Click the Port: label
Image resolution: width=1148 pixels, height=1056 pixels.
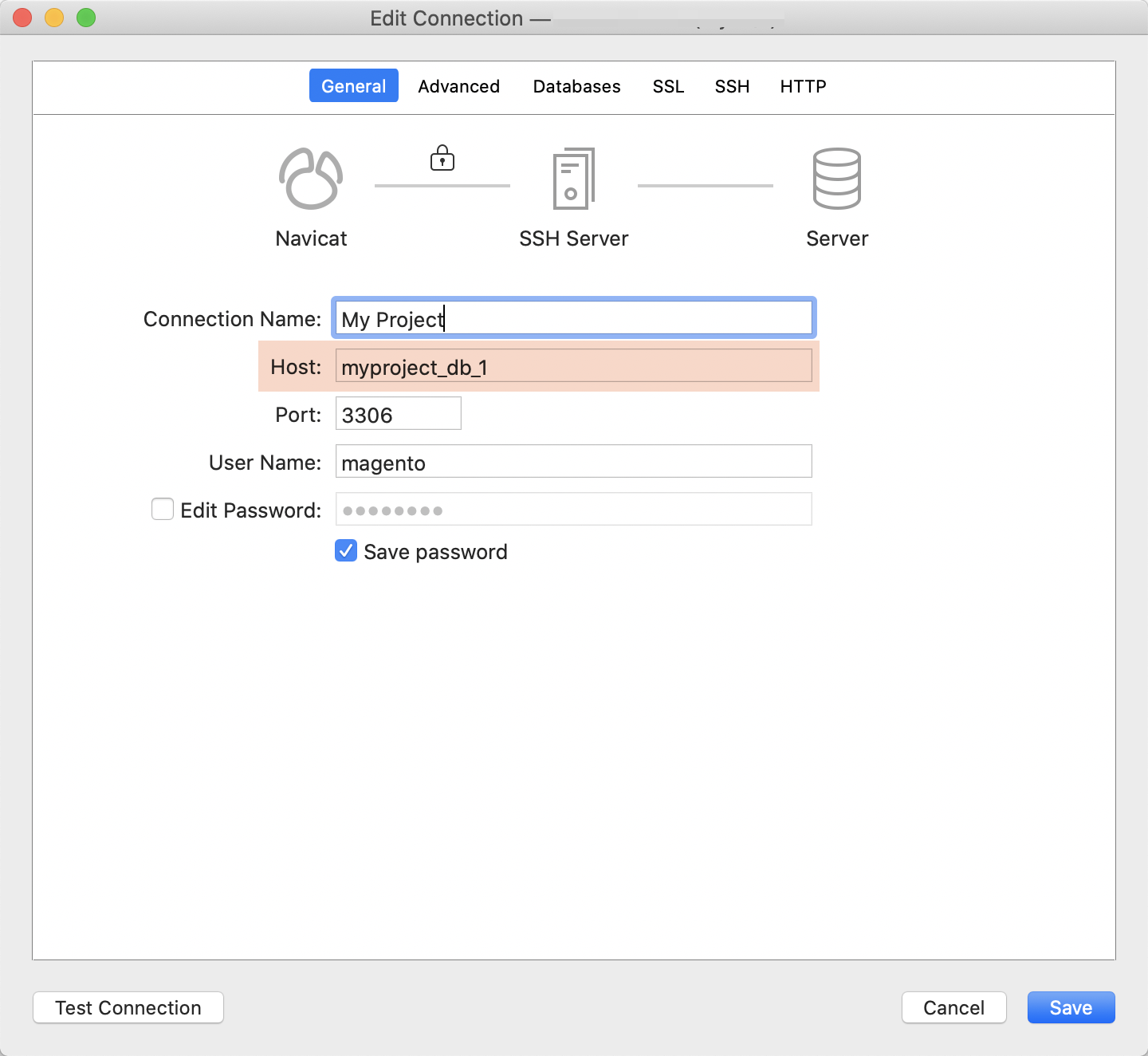tap(298, 415)
